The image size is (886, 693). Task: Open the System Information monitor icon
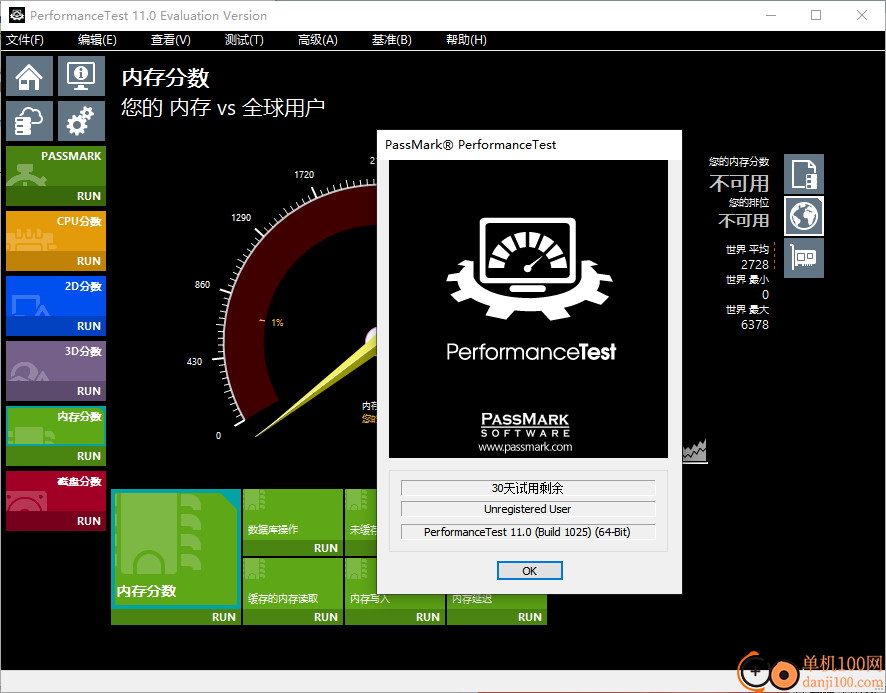pos(81,76)
